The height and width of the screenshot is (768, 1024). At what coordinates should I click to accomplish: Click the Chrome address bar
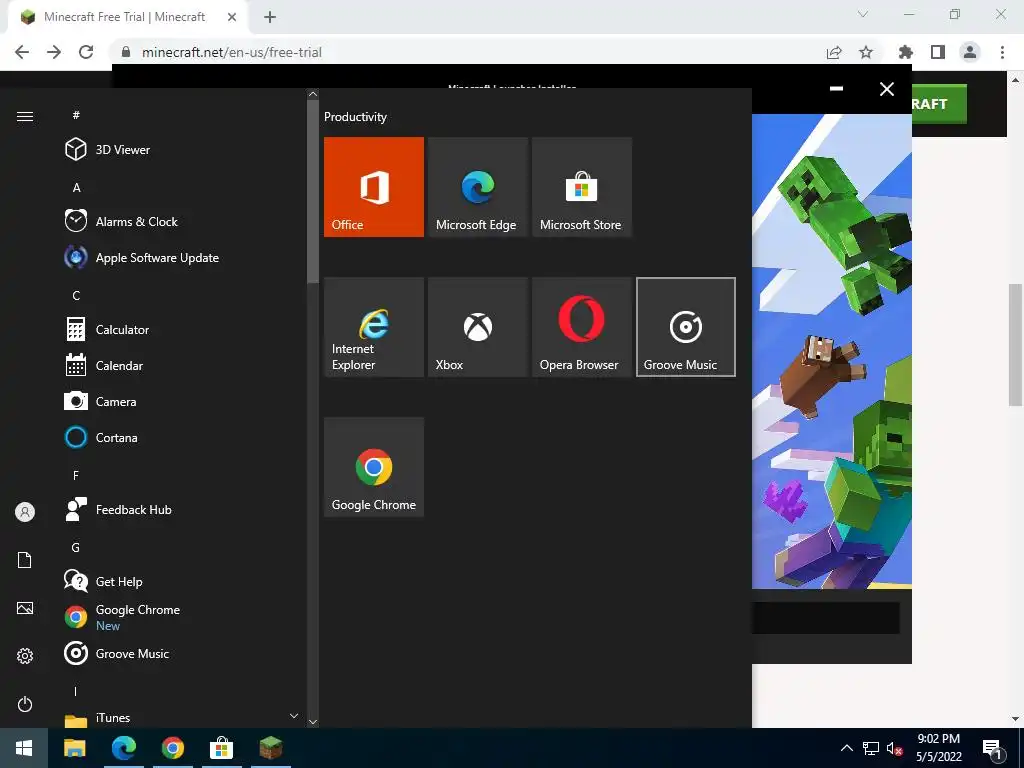coord(470,52)
